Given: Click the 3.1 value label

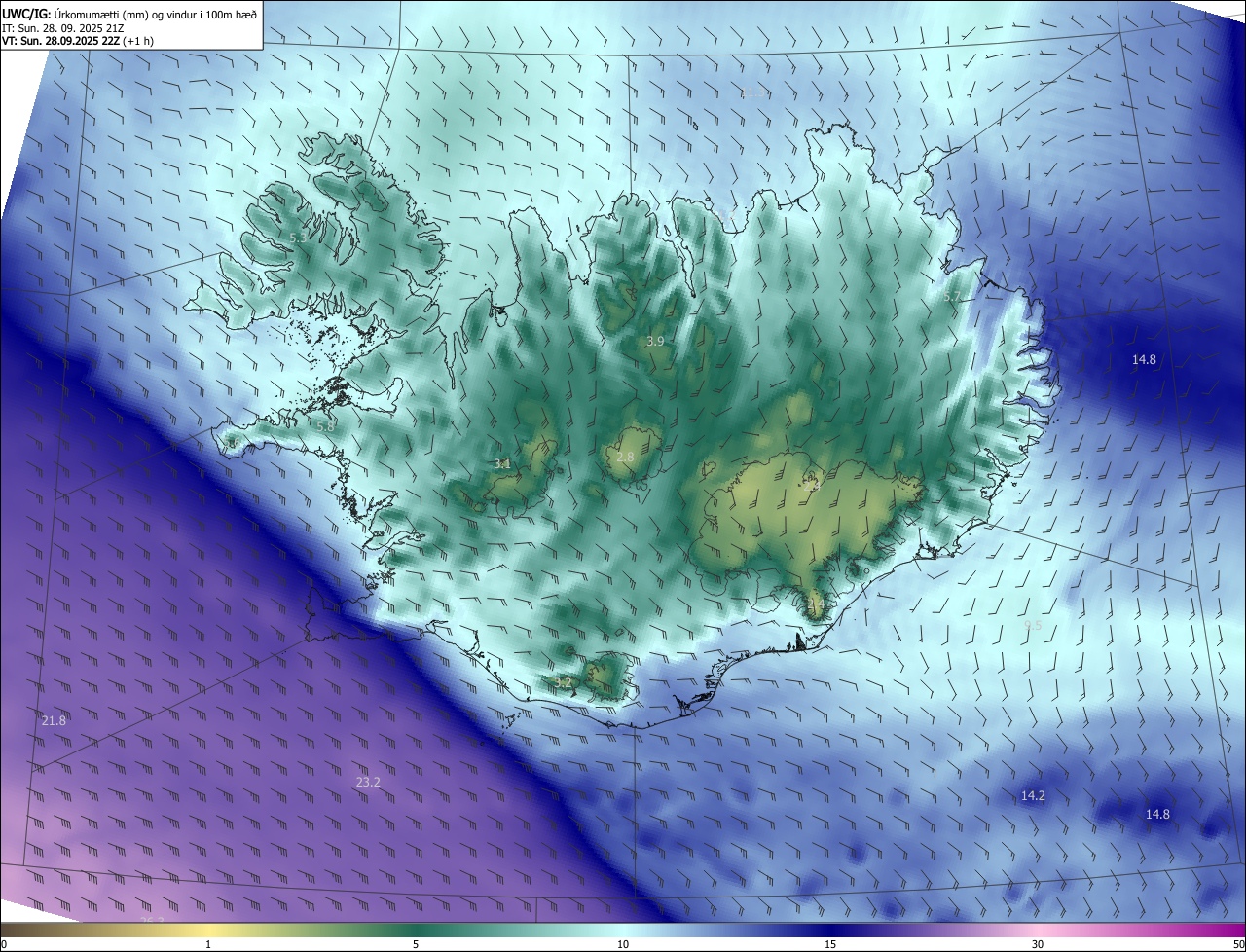Looking at the screenshot, I should point(502,464).
